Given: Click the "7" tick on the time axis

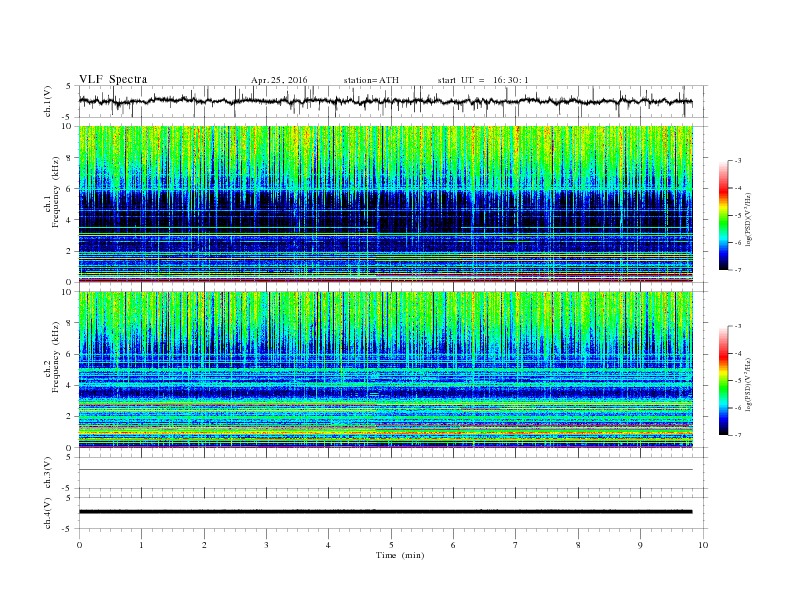Looking at the screenshot, I should click(516, 545).
